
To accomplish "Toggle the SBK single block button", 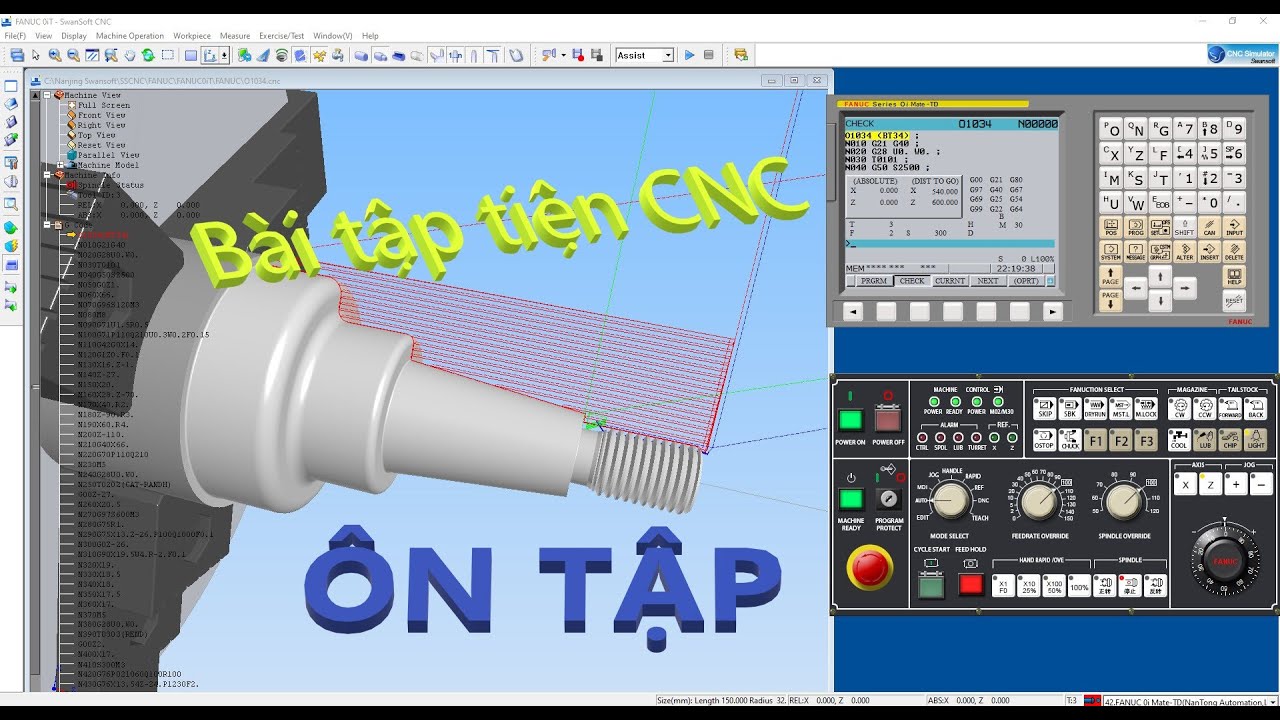I will [x=1070, y=408].
